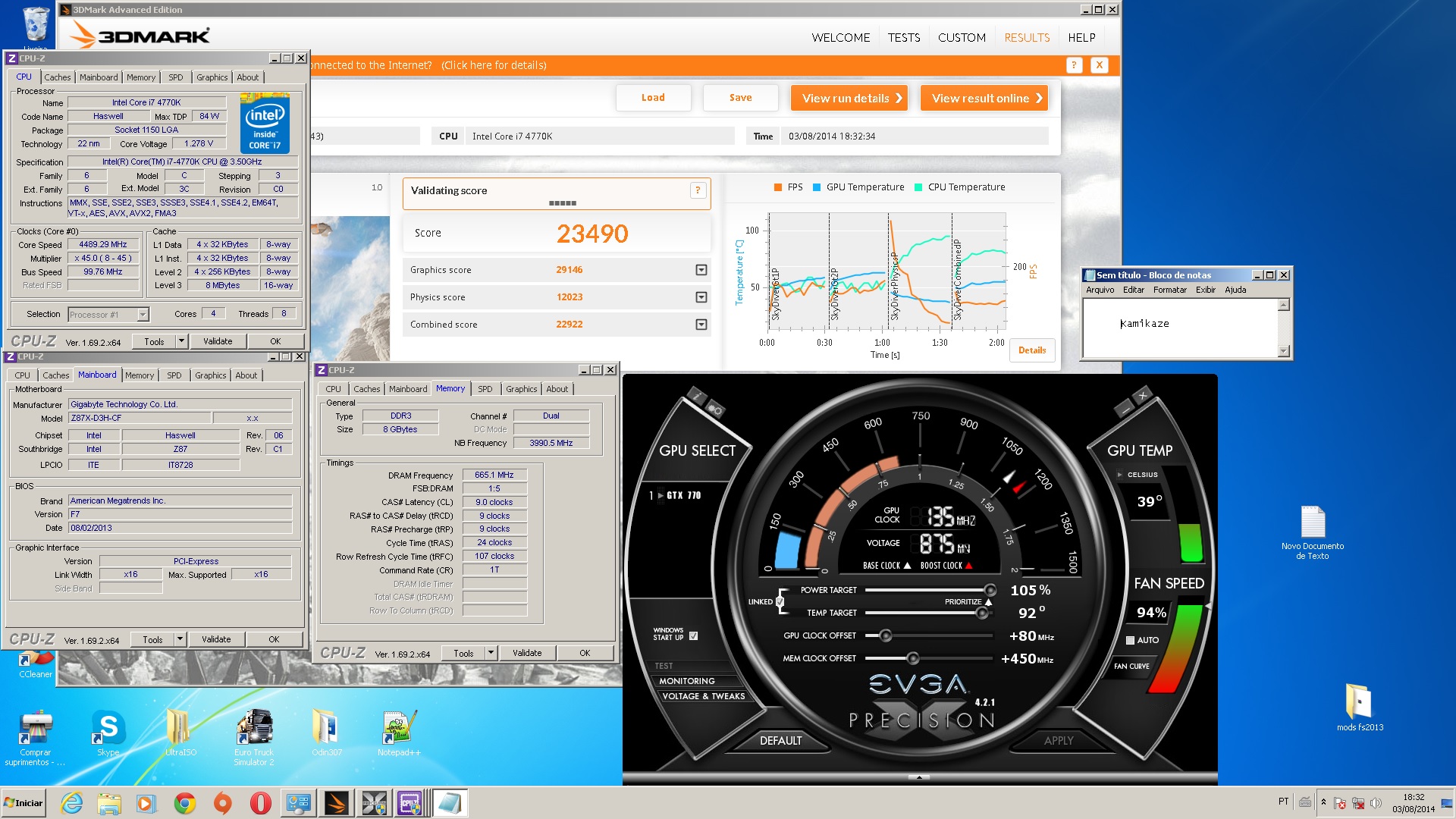This screenshot has height=819, width=1456.
Task: Open Origin from the taskbar
Action: [x=222, y=803]
